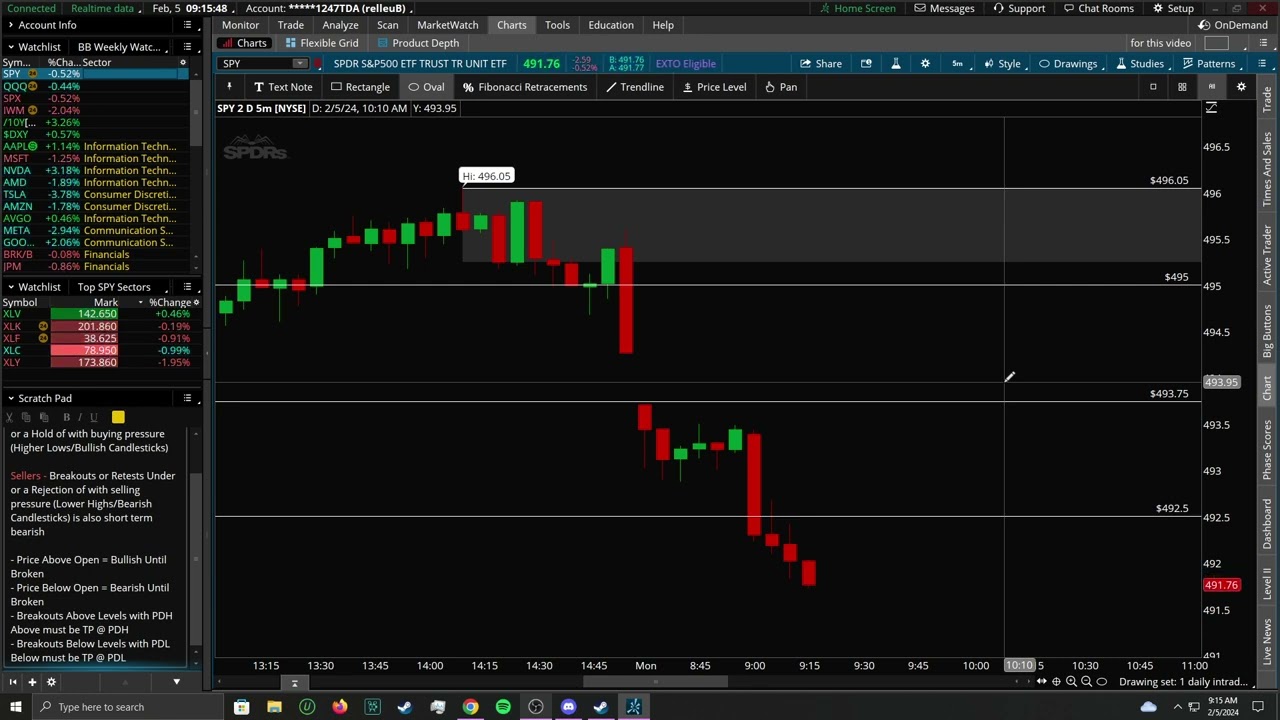The image size is (1280, 720).
Task: Open the 5m timeframe selector
Action: click(x=957, y=64)
